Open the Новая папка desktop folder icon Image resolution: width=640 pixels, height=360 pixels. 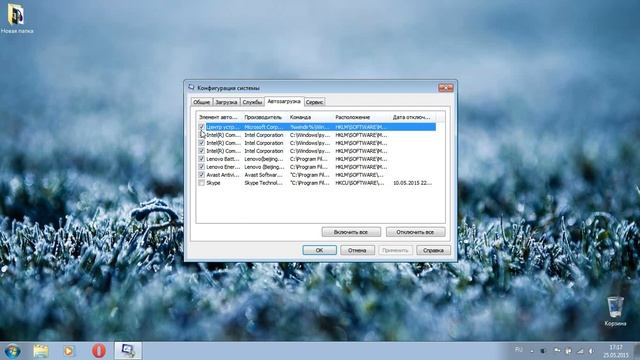tap(16, 18)
